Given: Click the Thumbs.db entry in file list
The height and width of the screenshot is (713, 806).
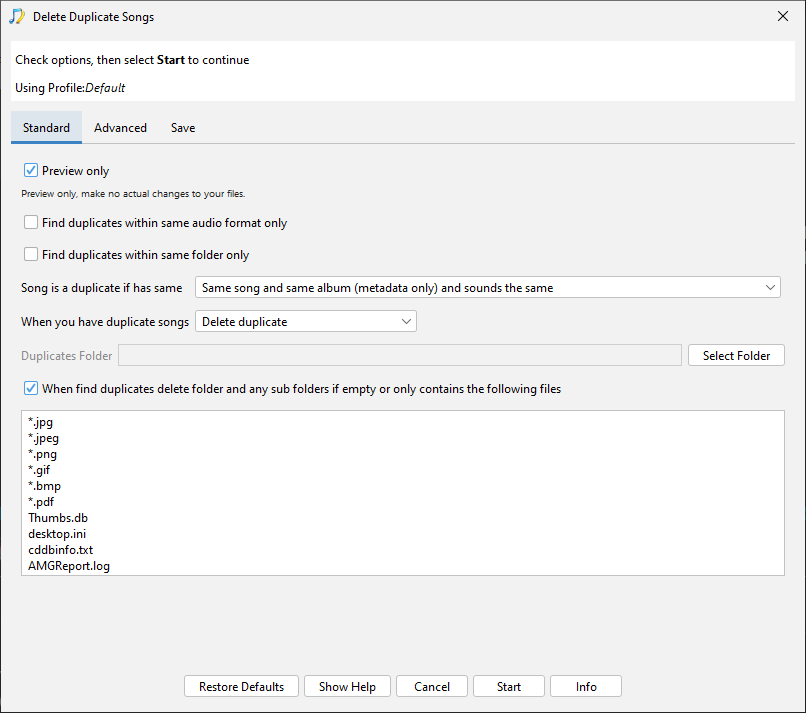Looking at the screenshot, I should (58, 518).
